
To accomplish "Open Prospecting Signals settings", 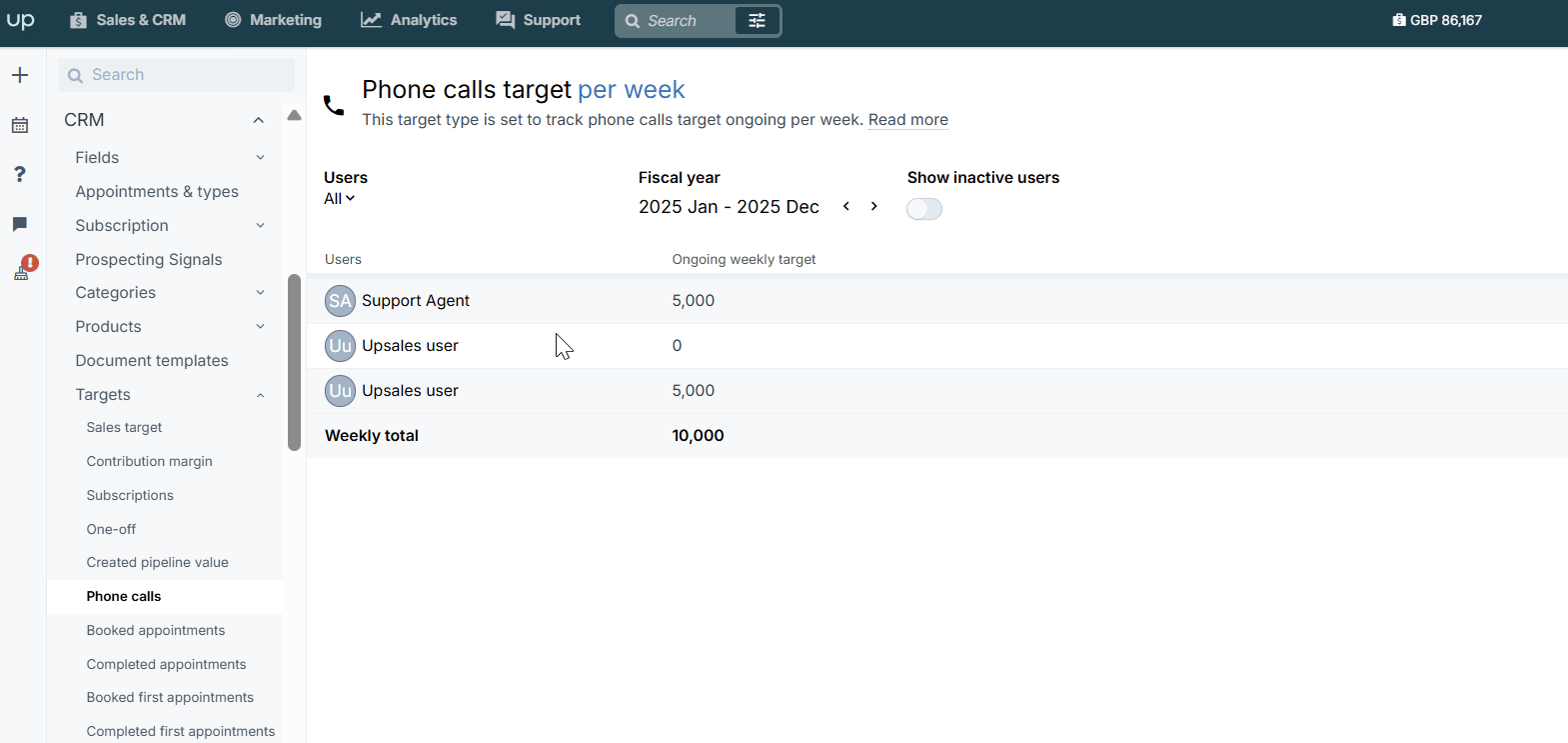I will pos(149,260).
